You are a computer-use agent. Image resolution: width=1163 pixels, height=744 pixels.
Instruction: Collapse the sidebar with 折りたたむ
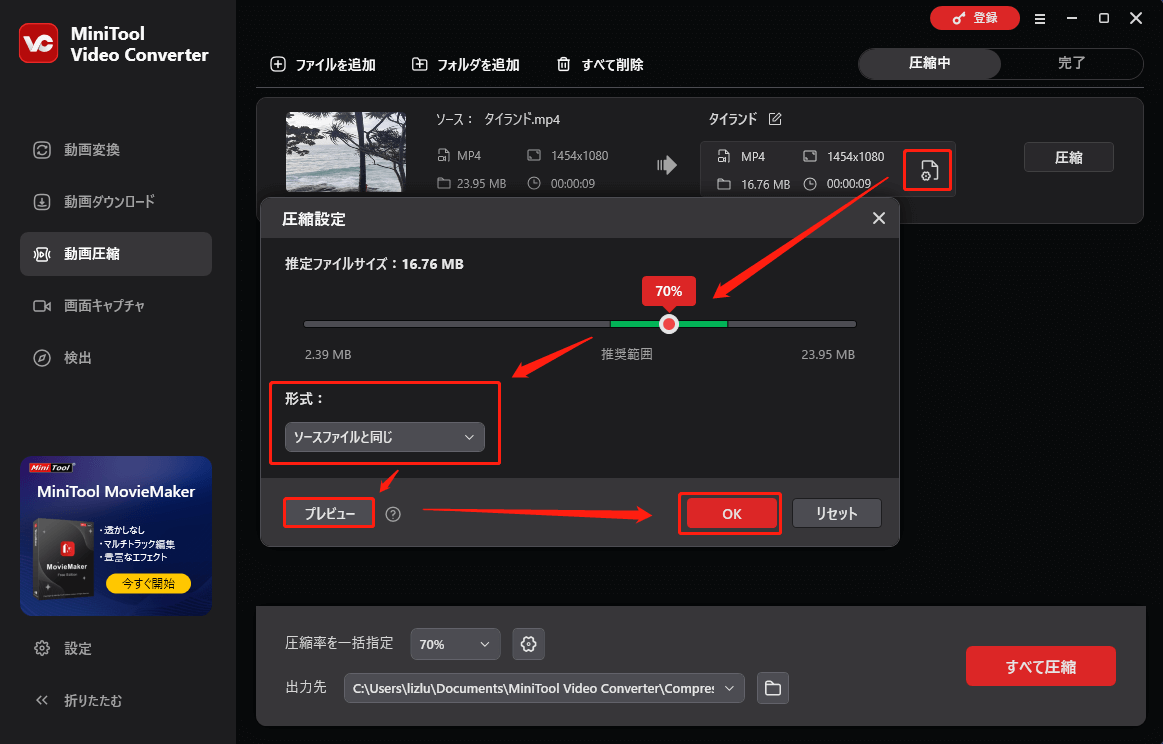coord(116,700)
